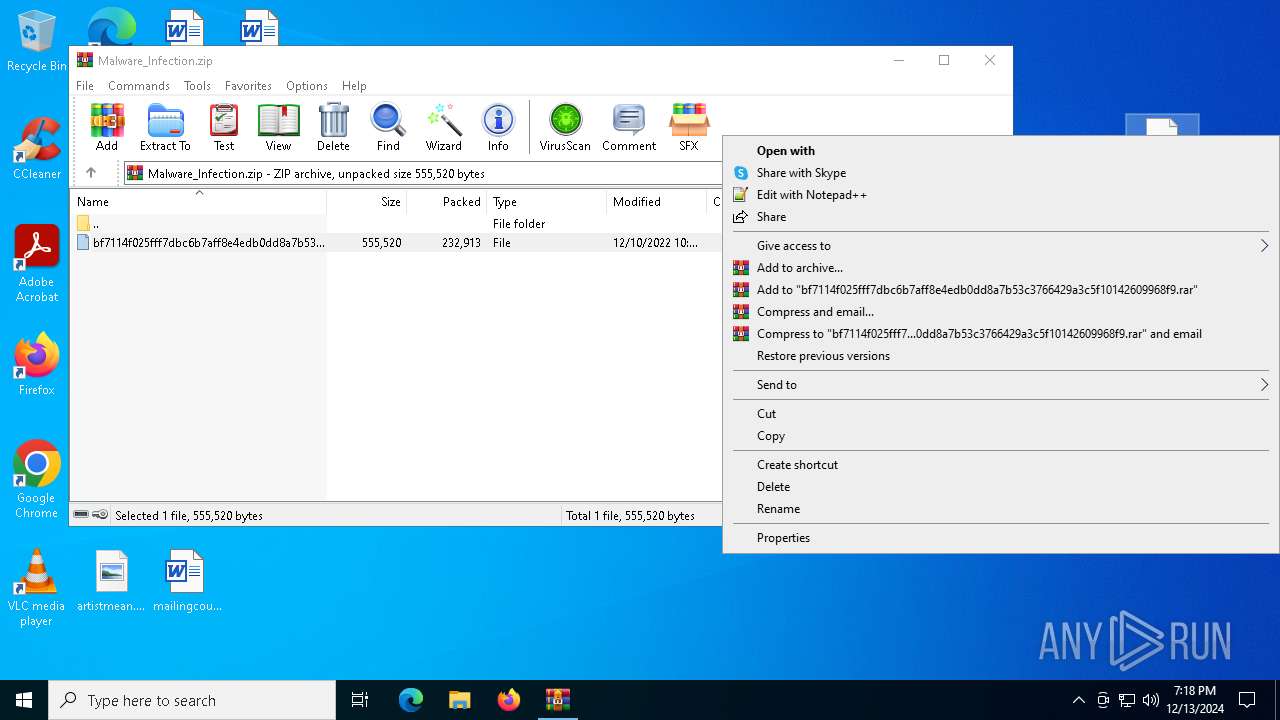
Task: Add a Comment to the archive
Action: point(629,127)
